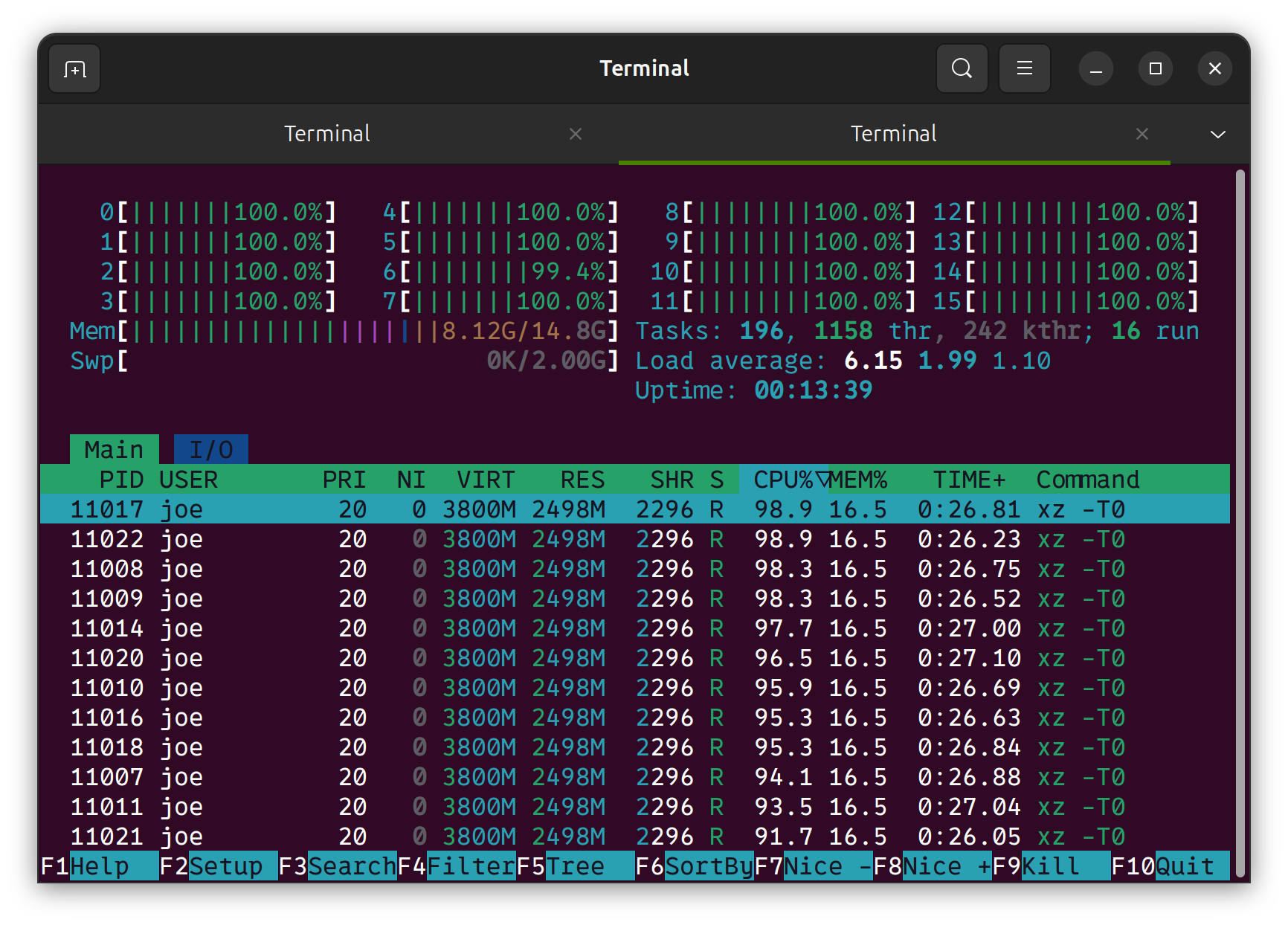
Task: Select the second Terminal tab
Action: pyautogui.click(x=894, y=134)
